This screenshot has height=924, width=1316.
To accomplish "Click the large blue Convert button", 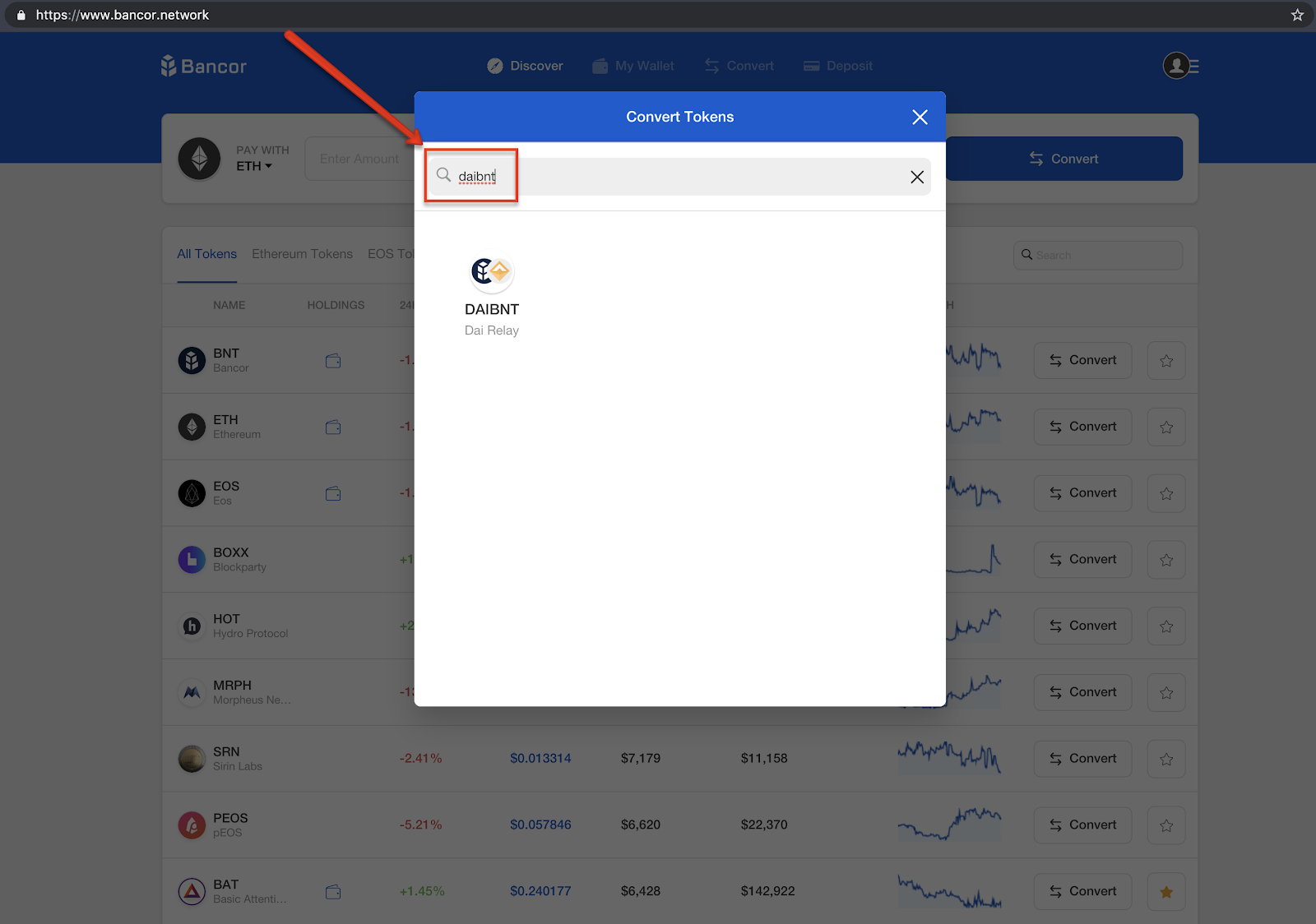I will [x=1064, y=159].
